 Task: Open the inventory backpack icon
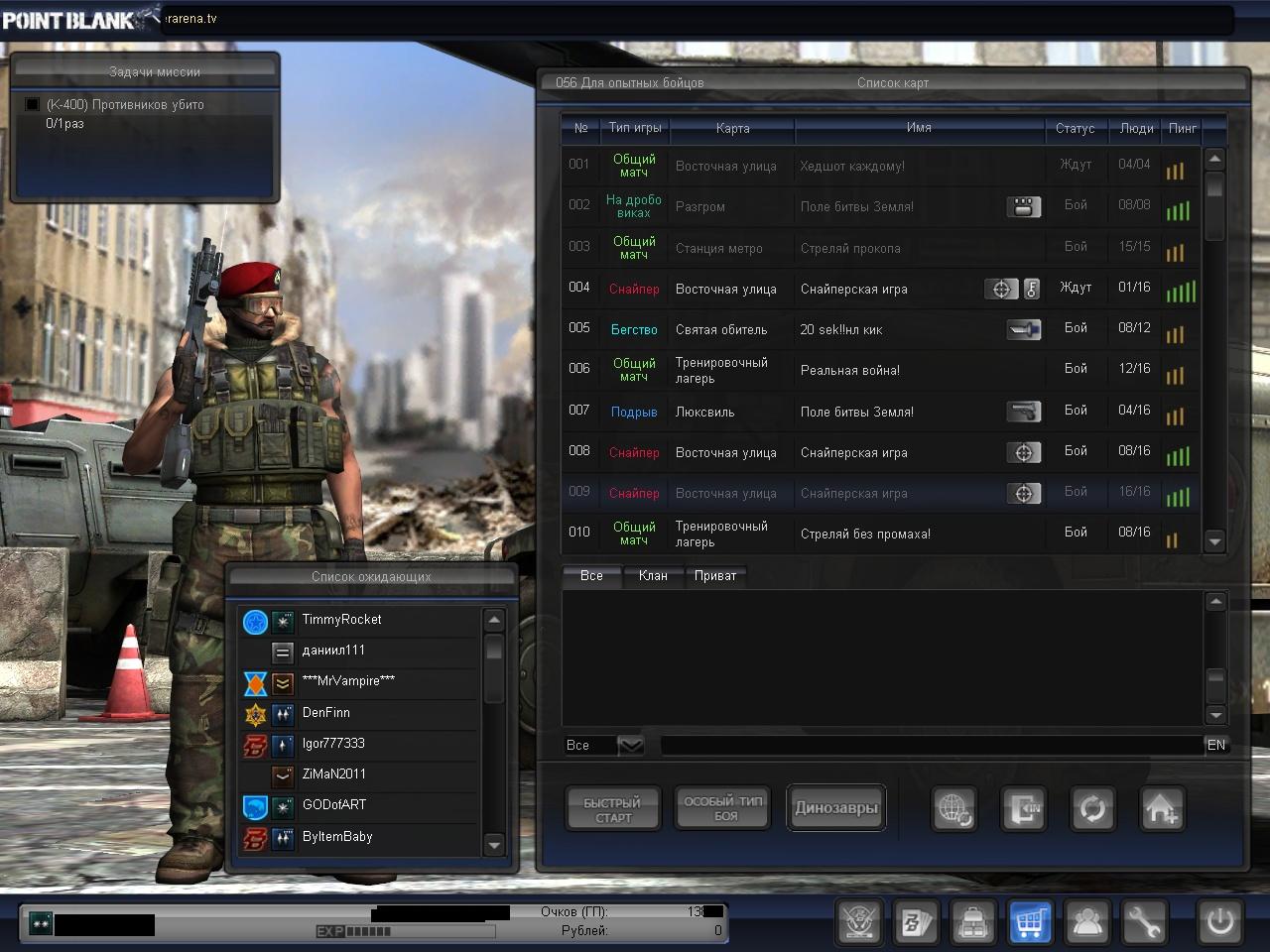pyautogui.click(x=972, y=922)
